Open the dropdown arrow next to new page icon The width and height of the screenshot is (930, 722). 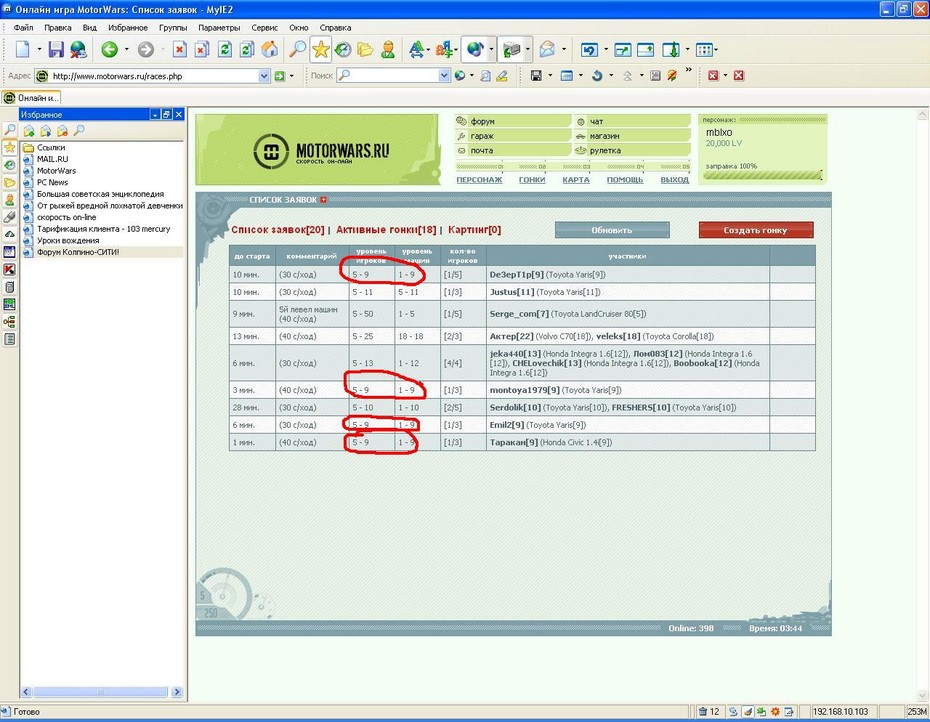[39, 50]
